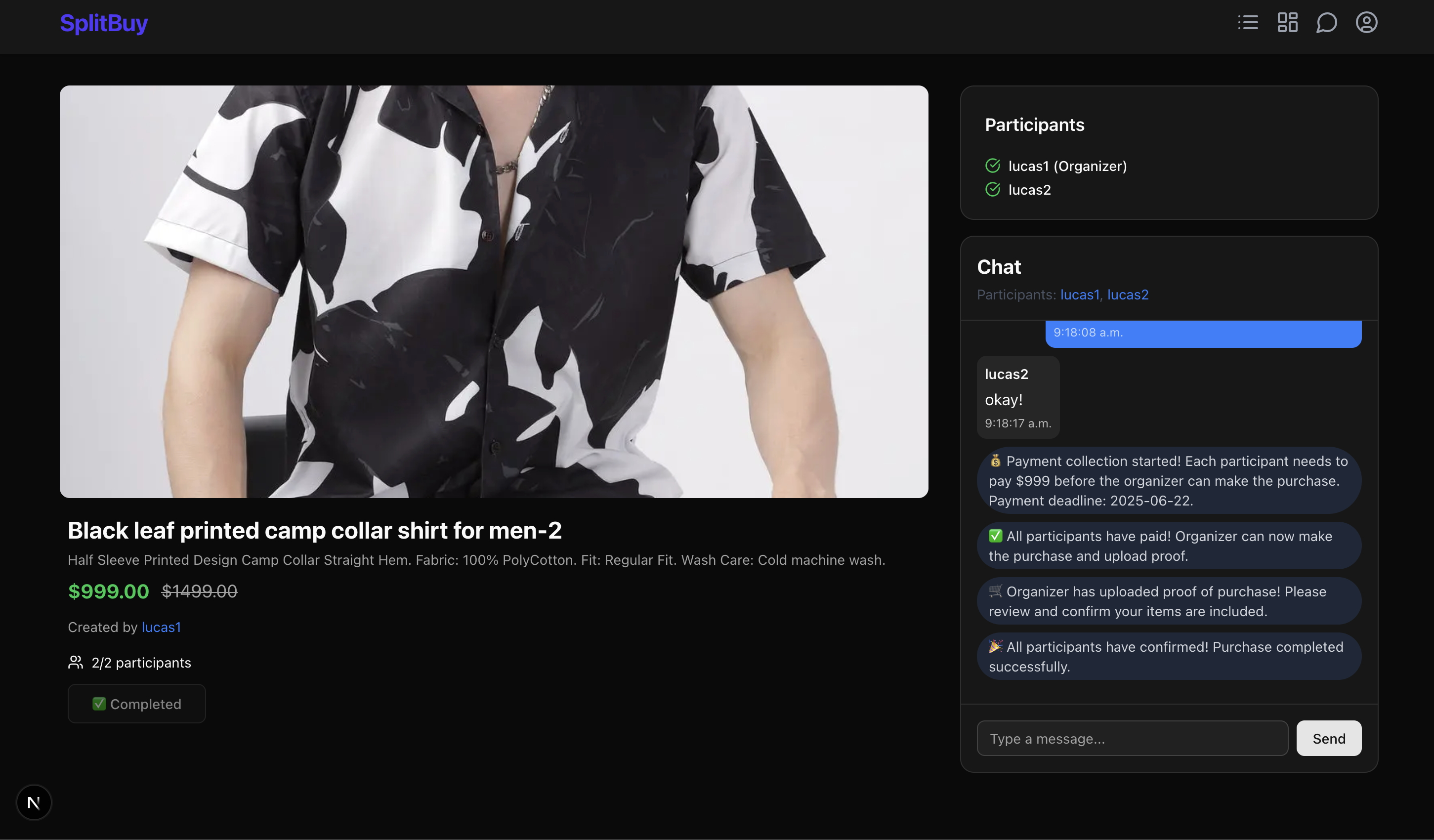Click lucas2 green check status icon

pyautogui.click(x=992, y=190)
